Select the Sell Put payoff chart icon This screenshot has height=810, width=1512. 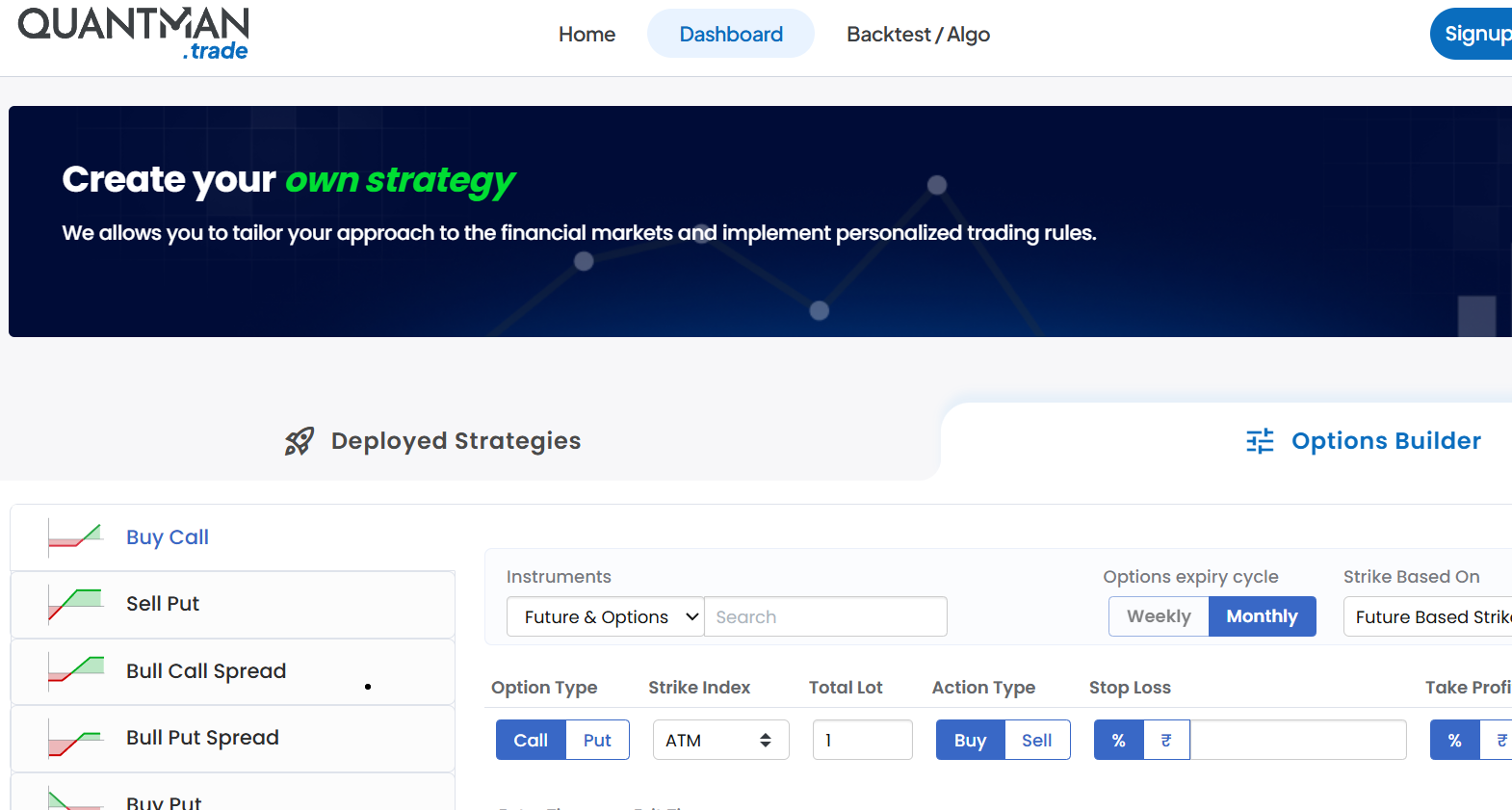point(75,604)
